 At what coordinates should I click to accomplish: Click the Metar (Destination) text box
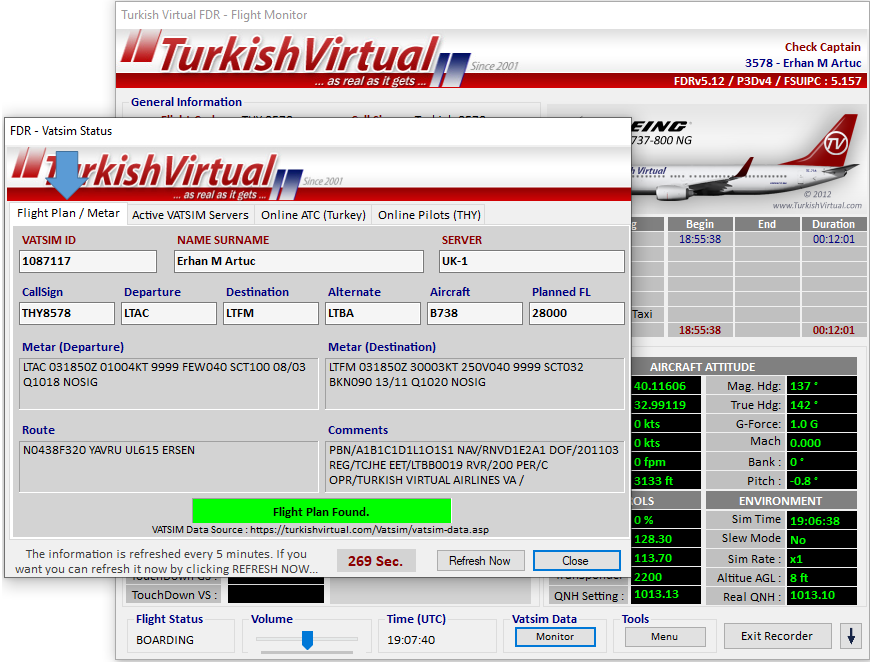(475, 384)
